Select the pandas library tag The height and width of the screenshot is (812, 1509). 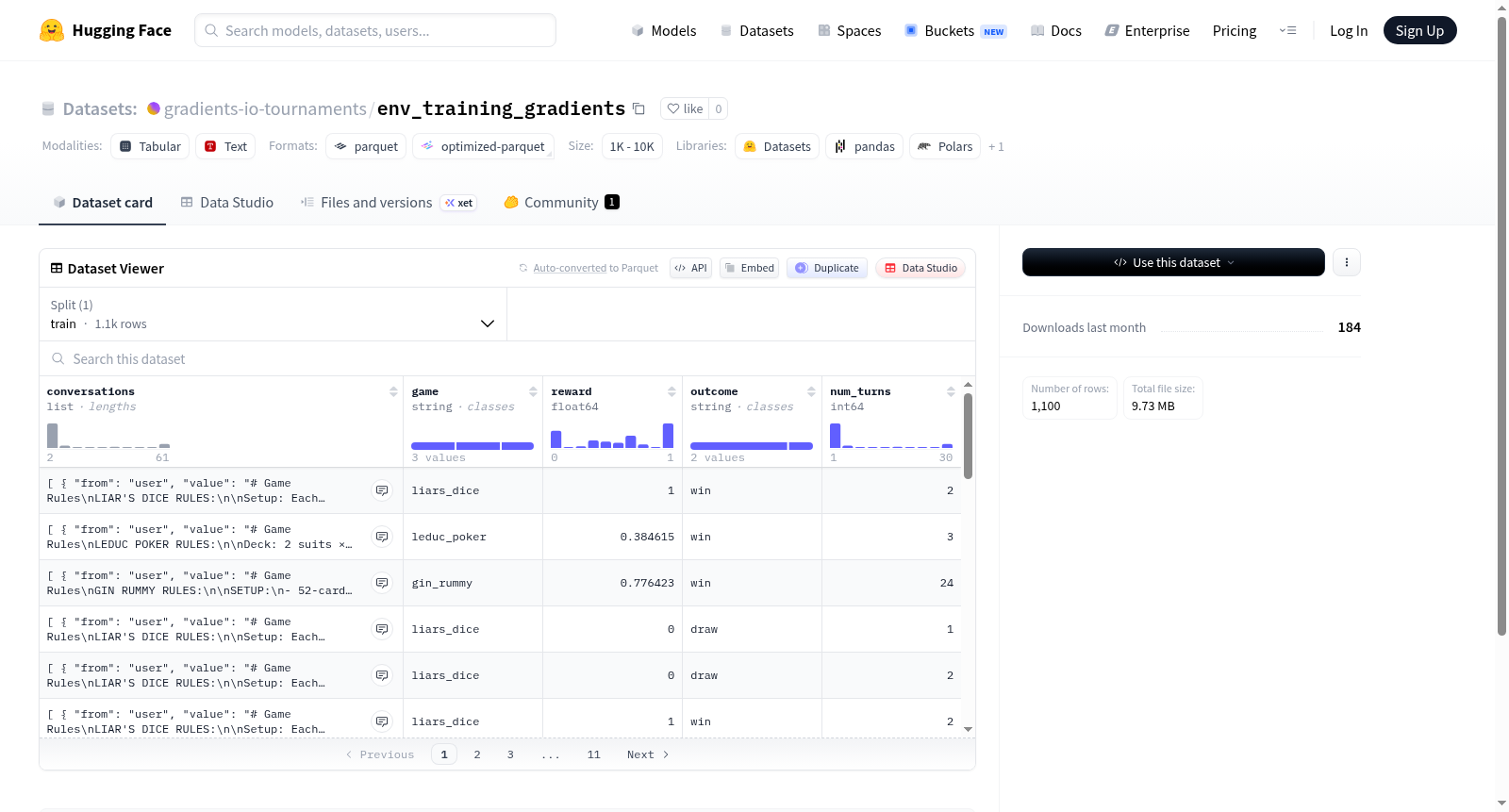865,146
